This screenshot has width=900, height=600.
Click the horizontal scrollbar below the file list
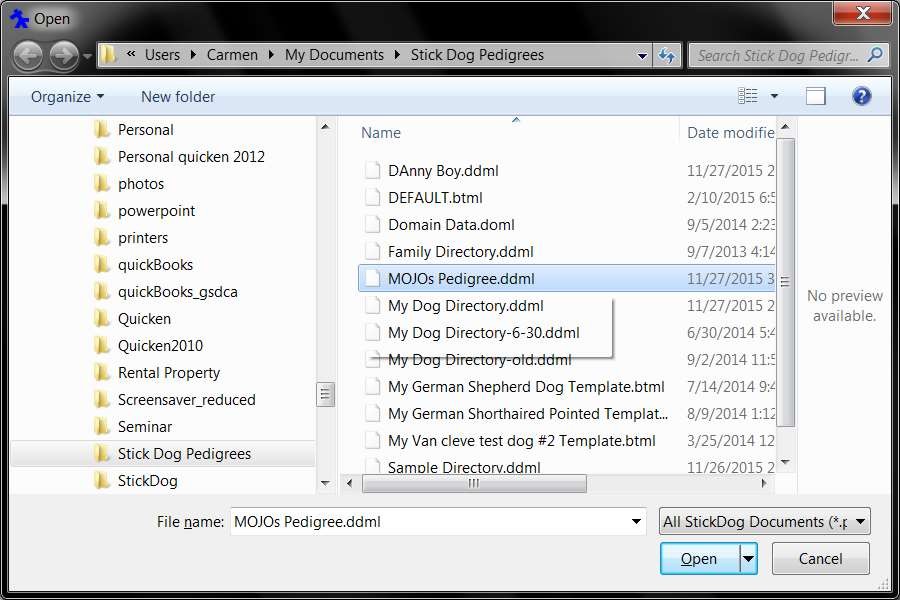tap(475, 484)
